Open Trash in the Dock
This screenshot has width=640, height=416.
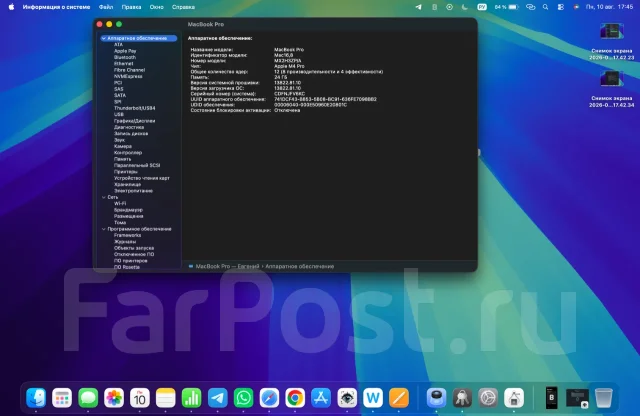point(603,398)
